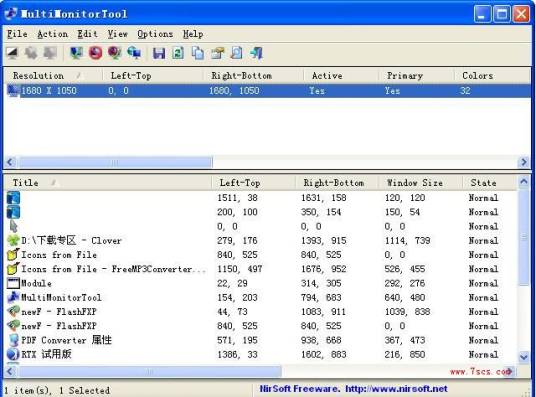Click the Find magnifier toolbar icon
Viewport: 536px width, 397px height.
[x=237, y=53]
